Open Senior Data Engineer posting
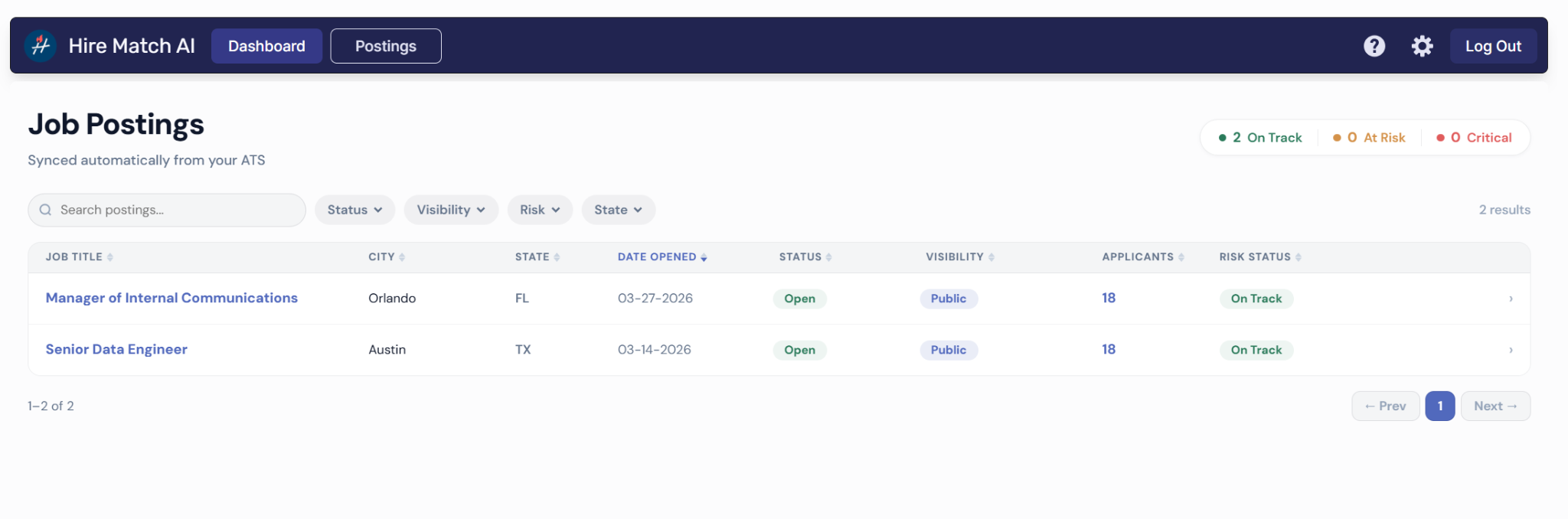1568x519 pixels. [x=116, y=349]
